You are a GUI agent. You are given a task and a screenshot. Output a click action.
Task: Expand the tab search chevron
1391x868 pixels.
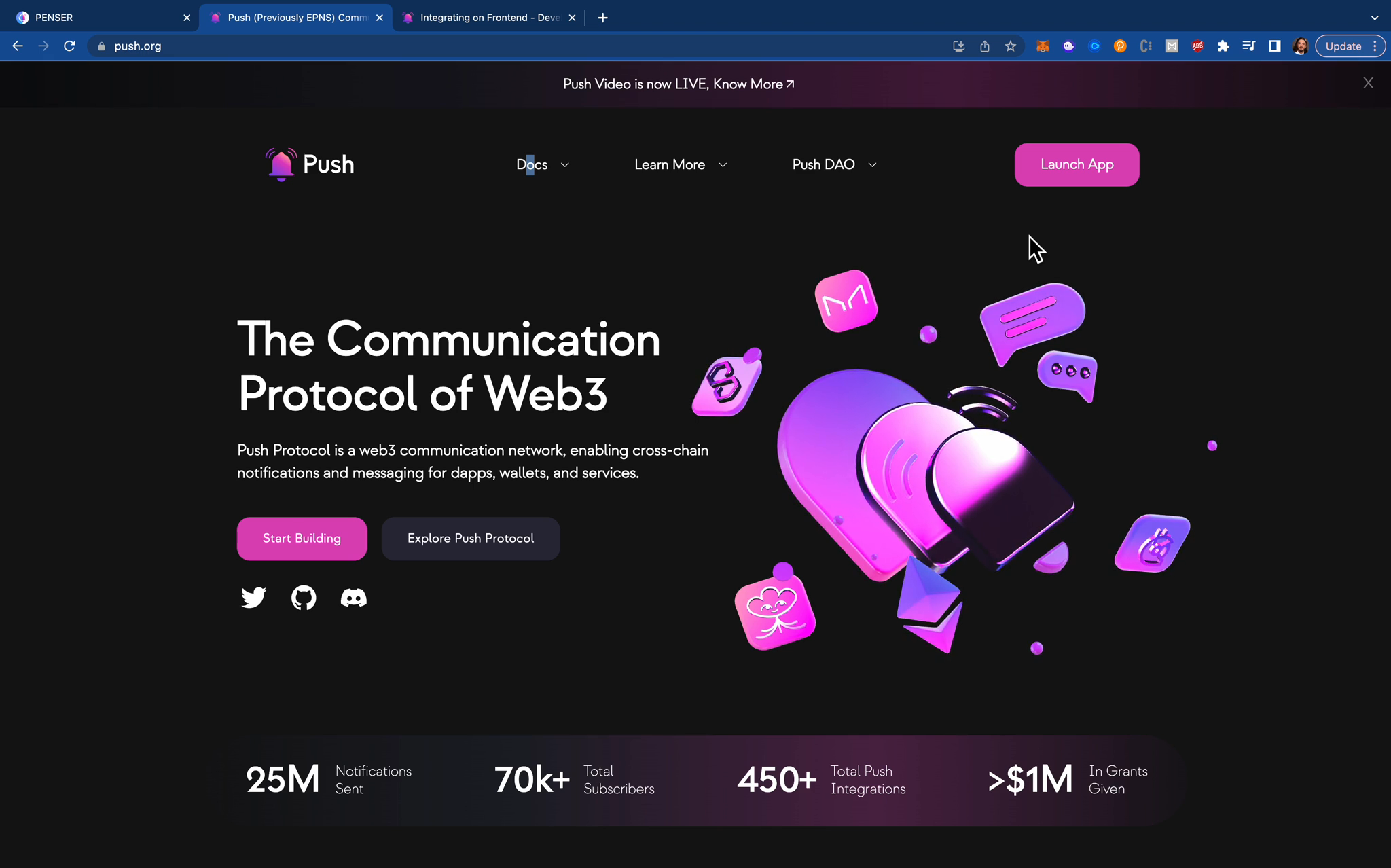pyautogui.click(x=1375, y=18)
